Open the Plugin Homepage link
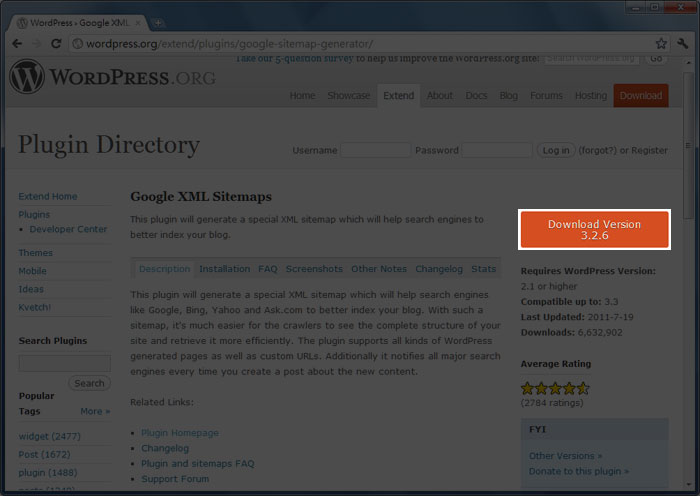700x496 pixels. tap(180, 433)
